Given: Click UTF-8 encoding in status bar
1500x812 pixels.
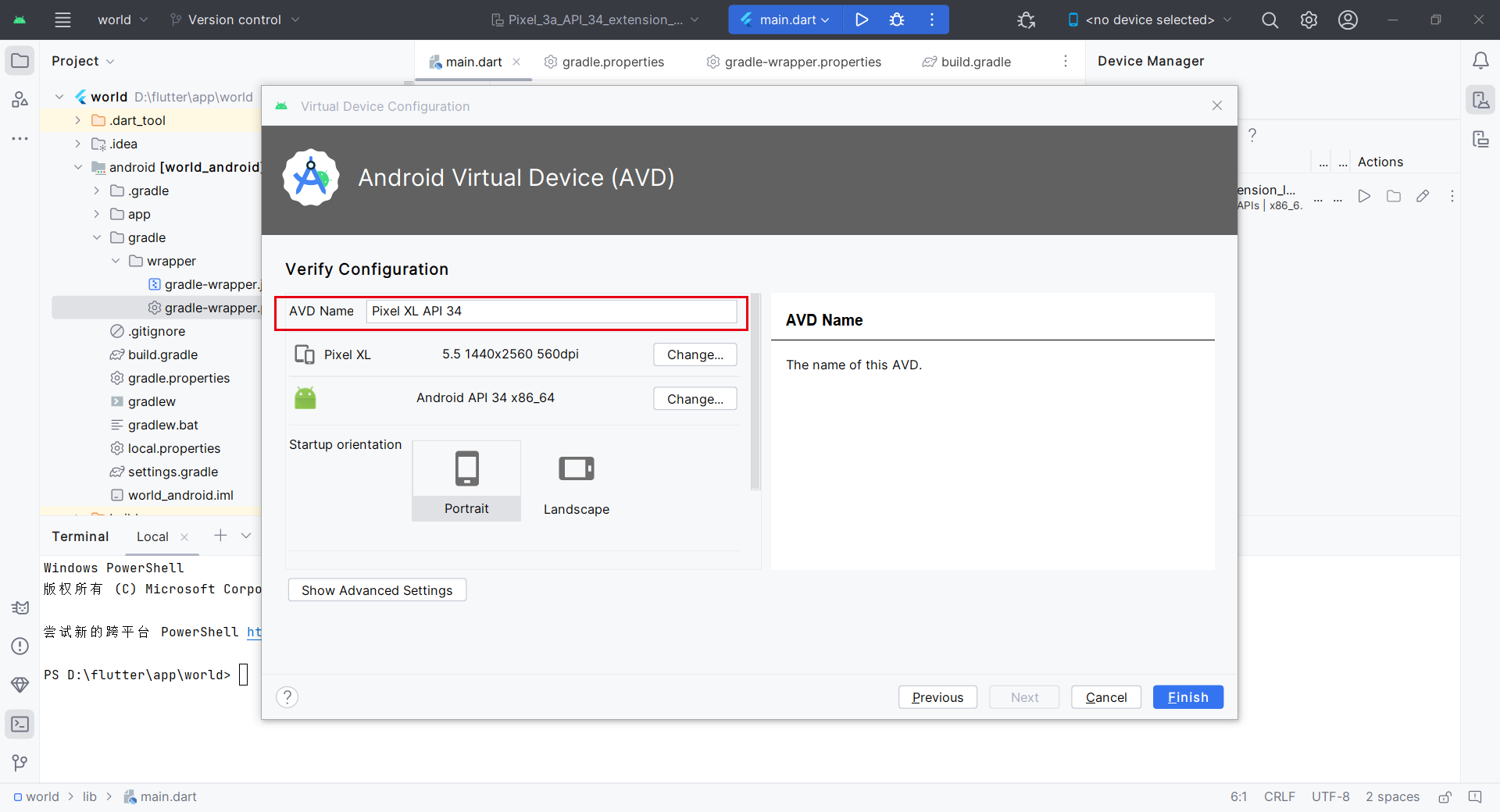Looking at the screenshot, I should pyautogui.click(x=1330, y=796).
